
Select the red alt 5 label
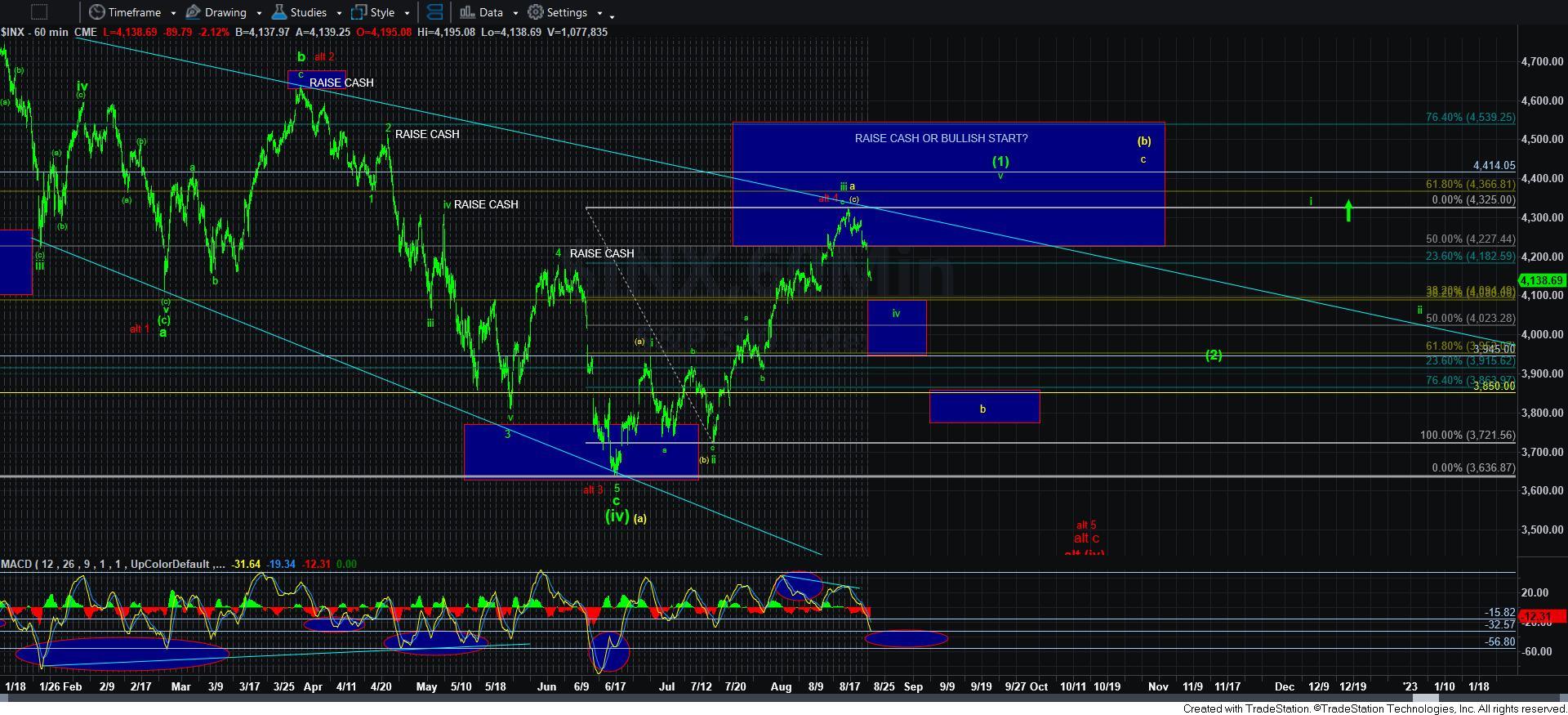click(1086, 525)
